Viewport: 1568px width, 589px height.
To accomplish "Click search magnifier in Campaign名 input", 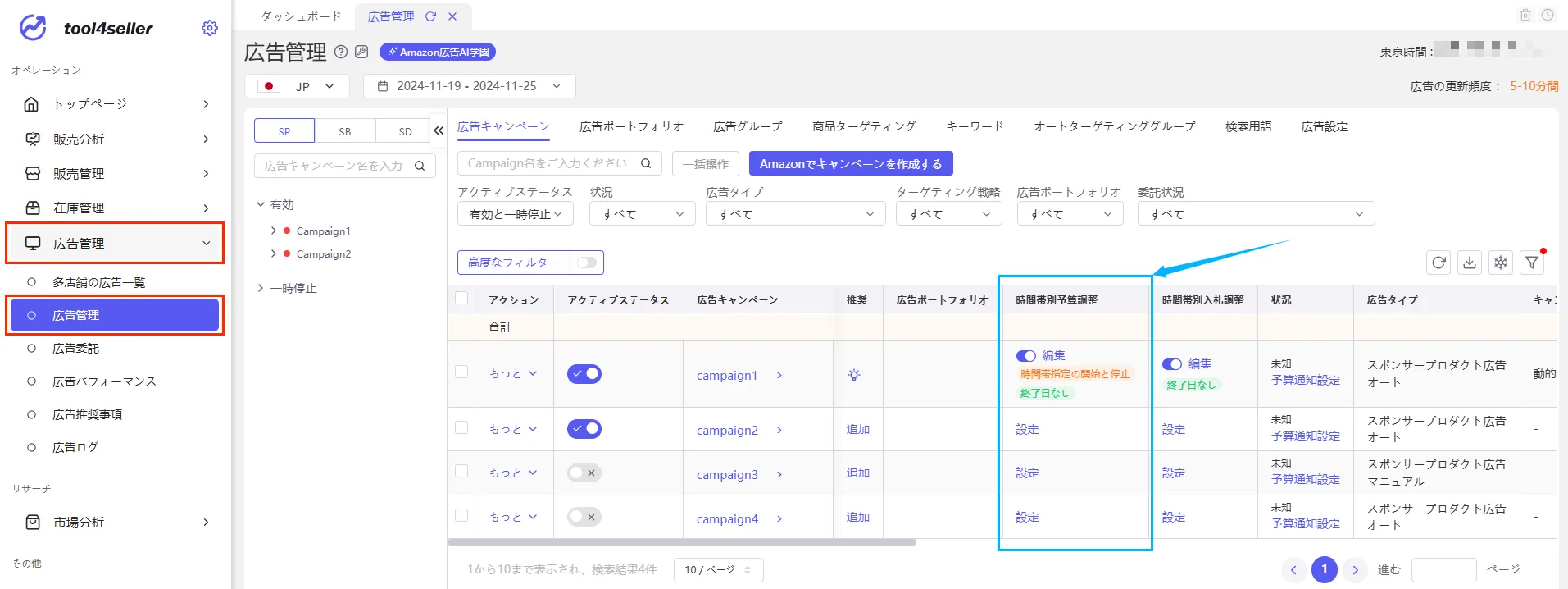I will tap(646, 163).
